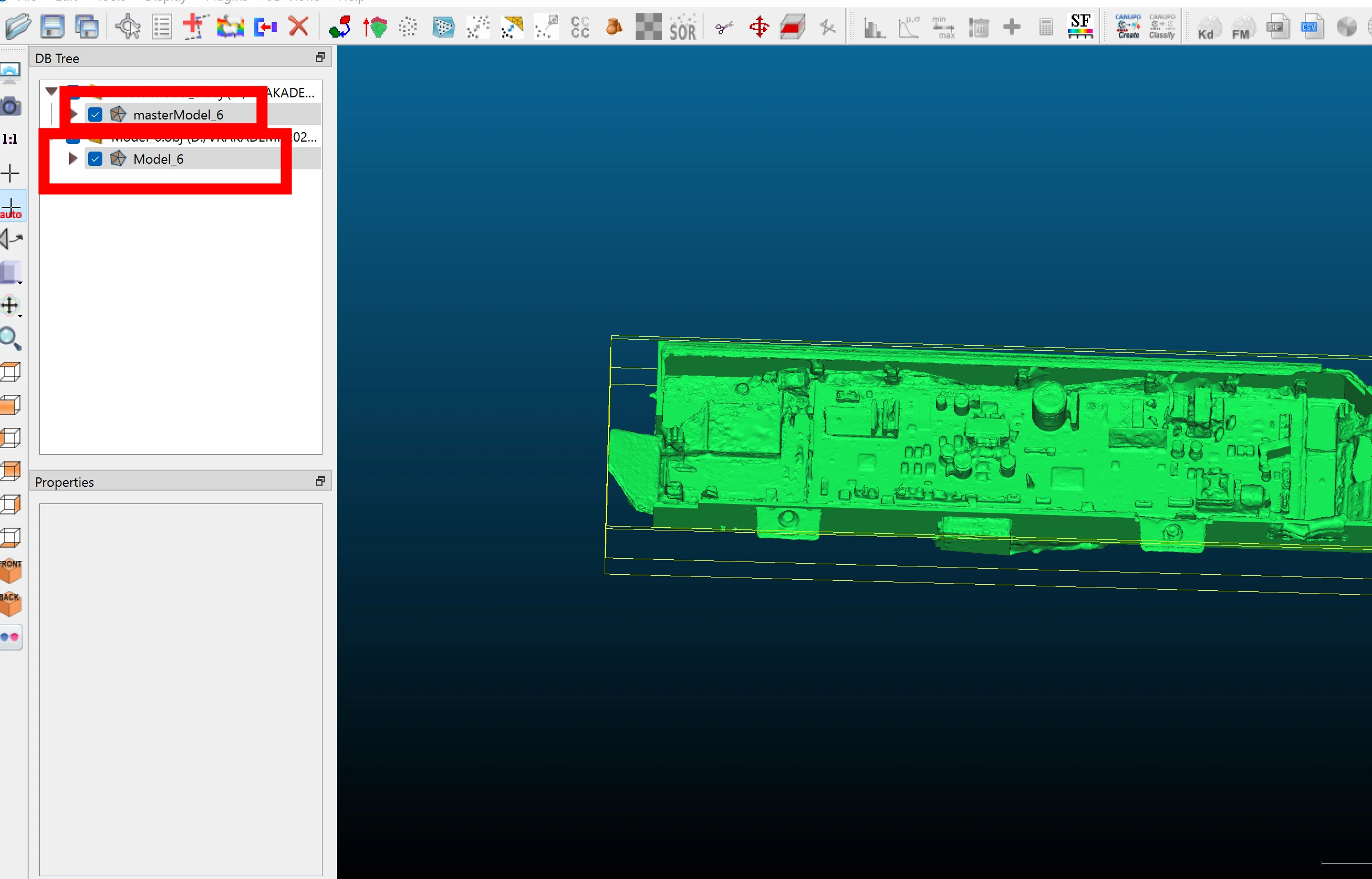This screenshot has width=1372, height=879.
Task: Open the cross section red box tool
Action: click(792, 26)
